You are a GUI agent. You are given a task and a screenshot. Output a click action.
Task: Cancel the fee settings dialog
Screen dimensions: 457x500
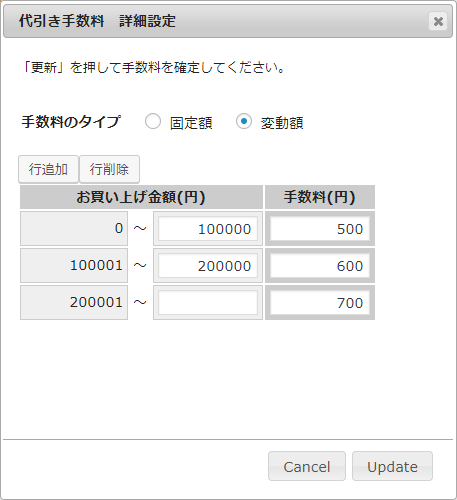(x=307, y=466)
